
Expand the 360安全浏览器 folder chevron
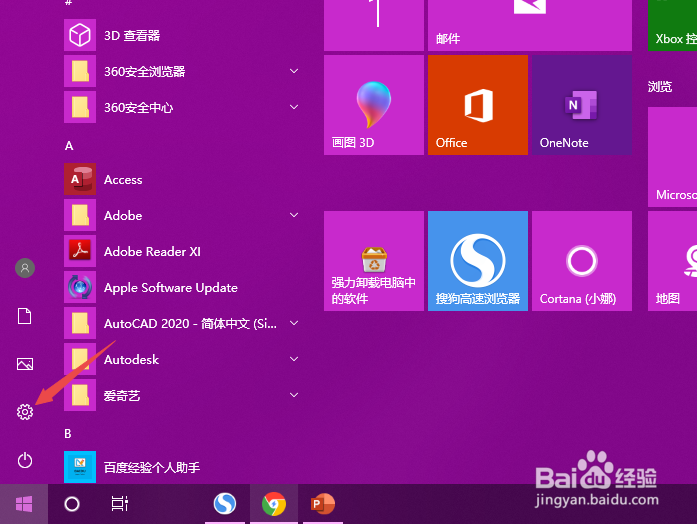click(294, 71)
